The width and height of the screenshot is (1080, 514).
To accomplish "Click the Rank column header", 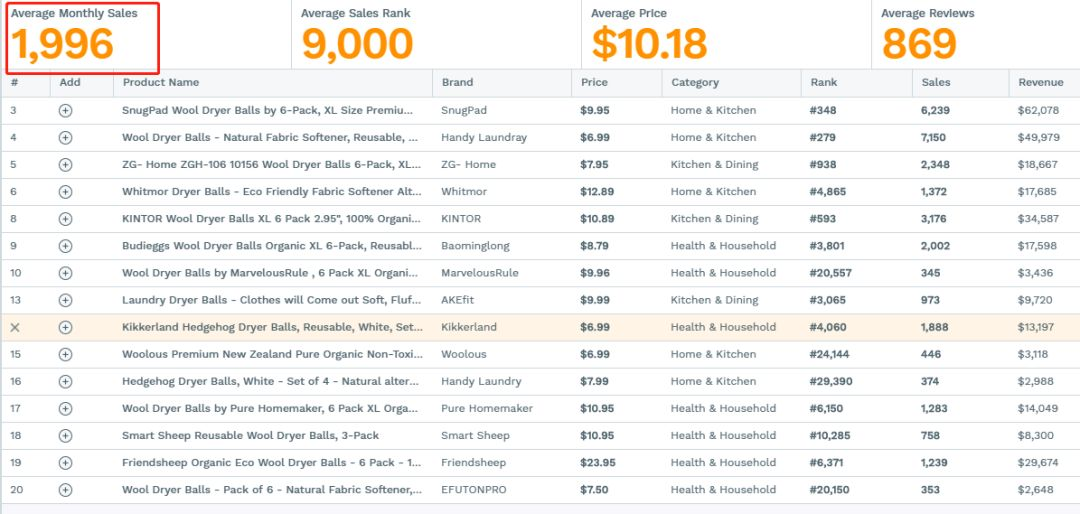I will (824, 82).
